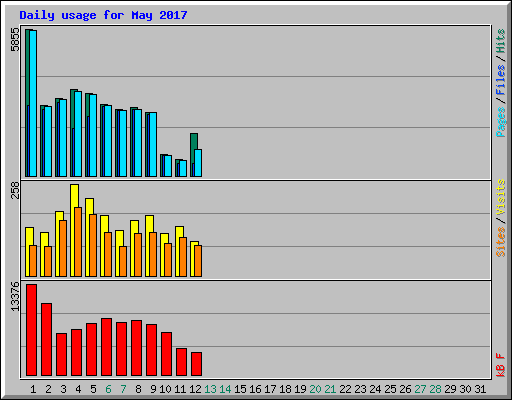Click the orange sites bar for day 7
Viewport: 512px width, 400px height.
123,261
